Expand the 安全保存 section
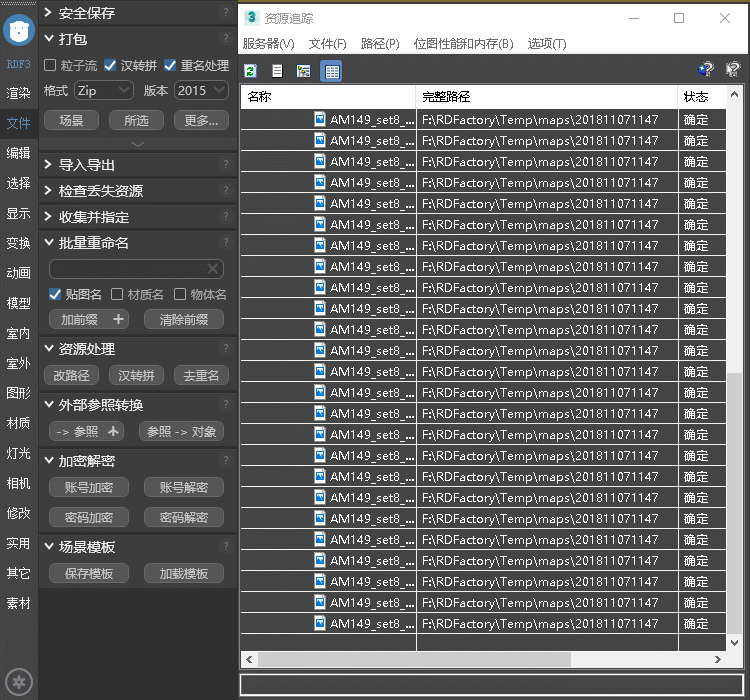This screenshot has height=700, width=750. coord(48,12)
